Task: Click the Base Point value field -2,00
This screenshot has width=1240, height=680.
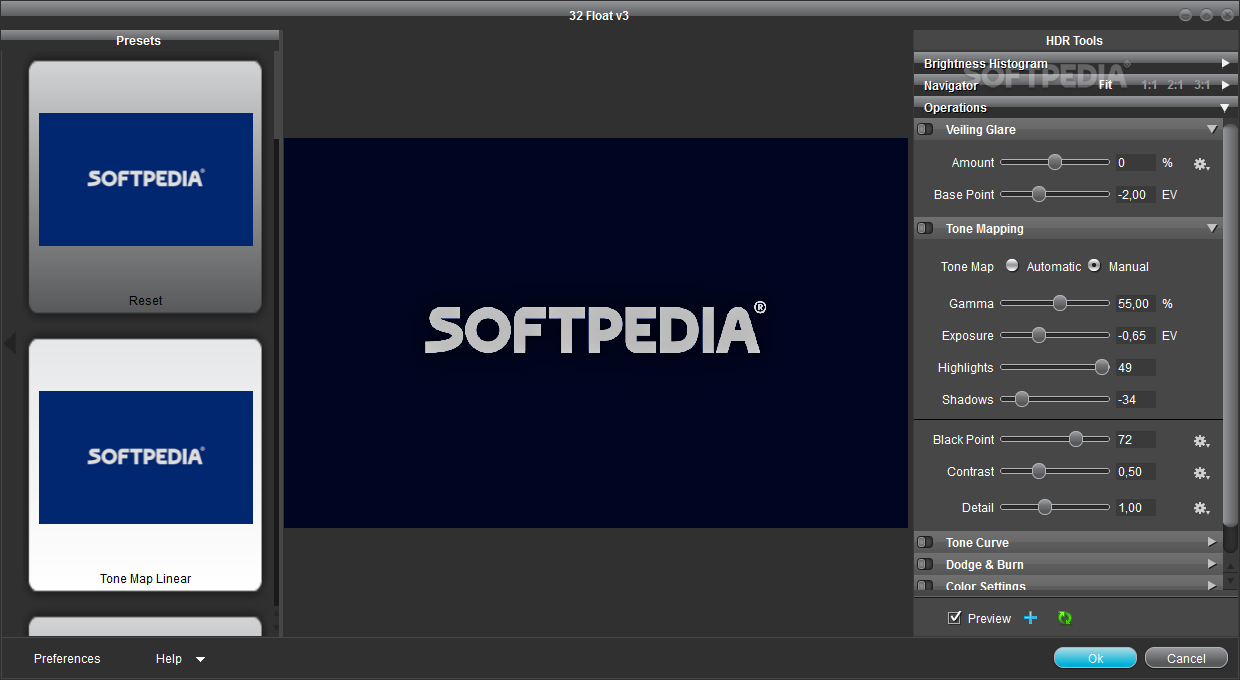Action: pos(1136,195)
